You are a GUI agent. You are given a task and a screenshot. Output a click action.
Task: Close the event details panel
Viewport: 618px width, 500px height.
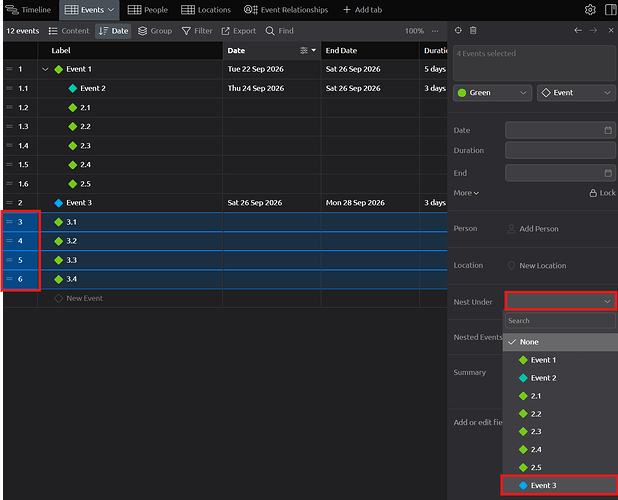click(x=611, y=30)
